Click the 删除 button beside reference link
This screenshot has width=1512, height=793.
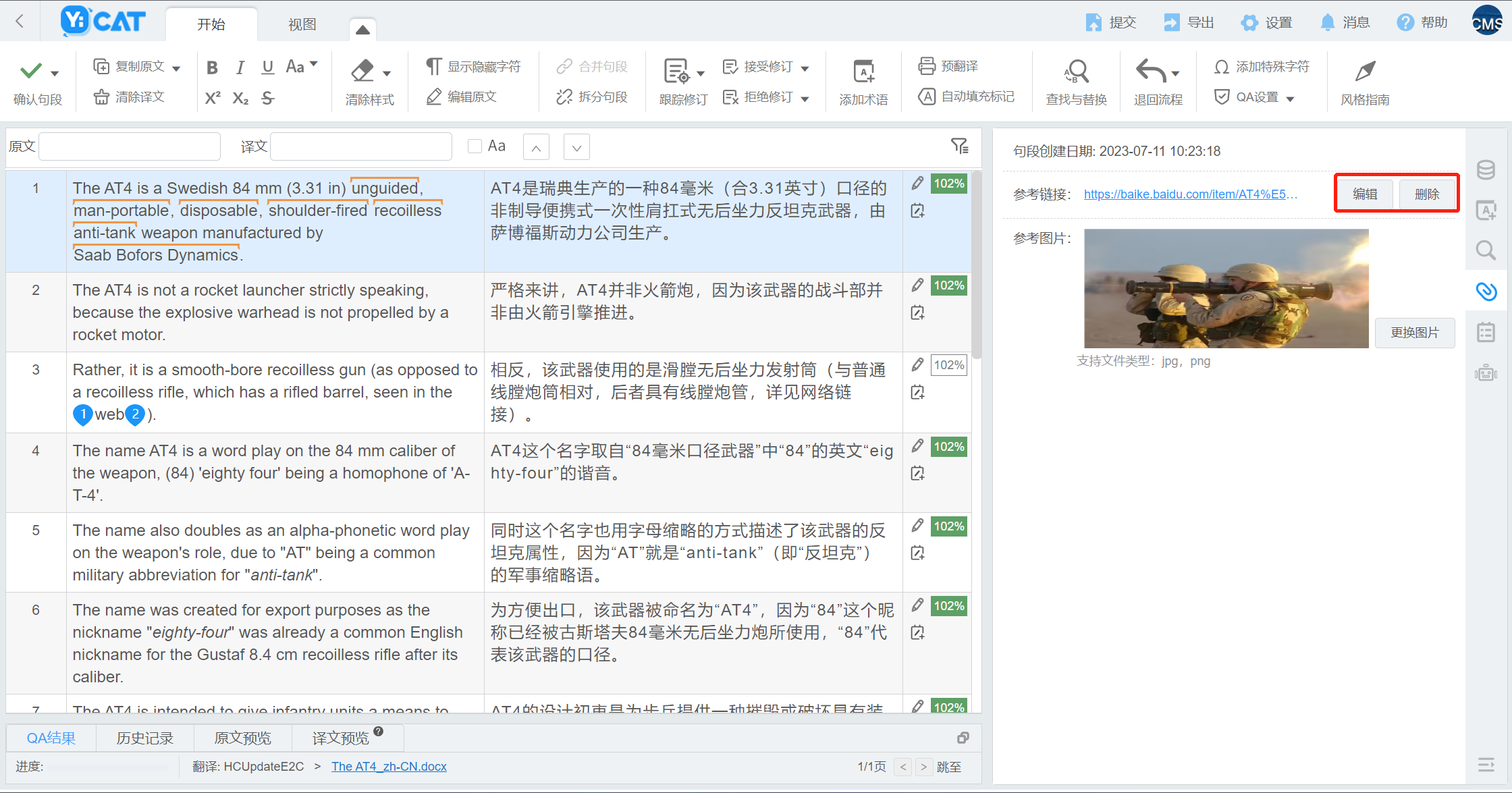coord(1426,194)
